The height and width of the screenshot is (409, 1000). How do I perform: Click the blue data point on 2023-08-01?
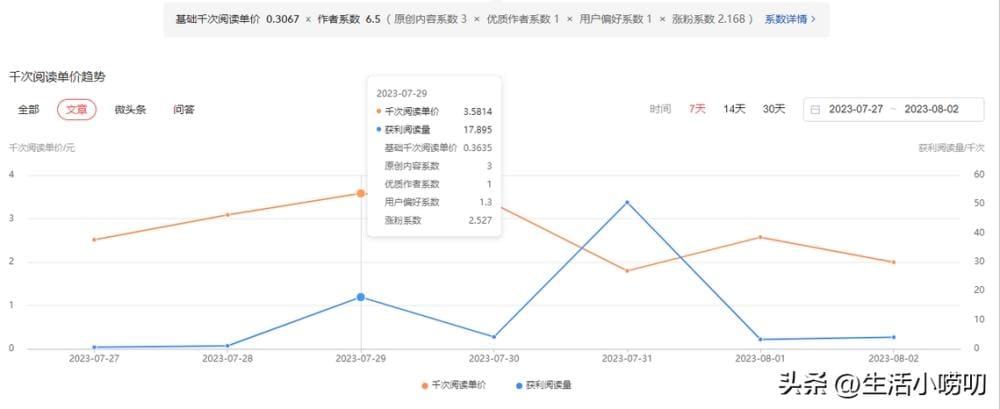[x=760, y=339]
